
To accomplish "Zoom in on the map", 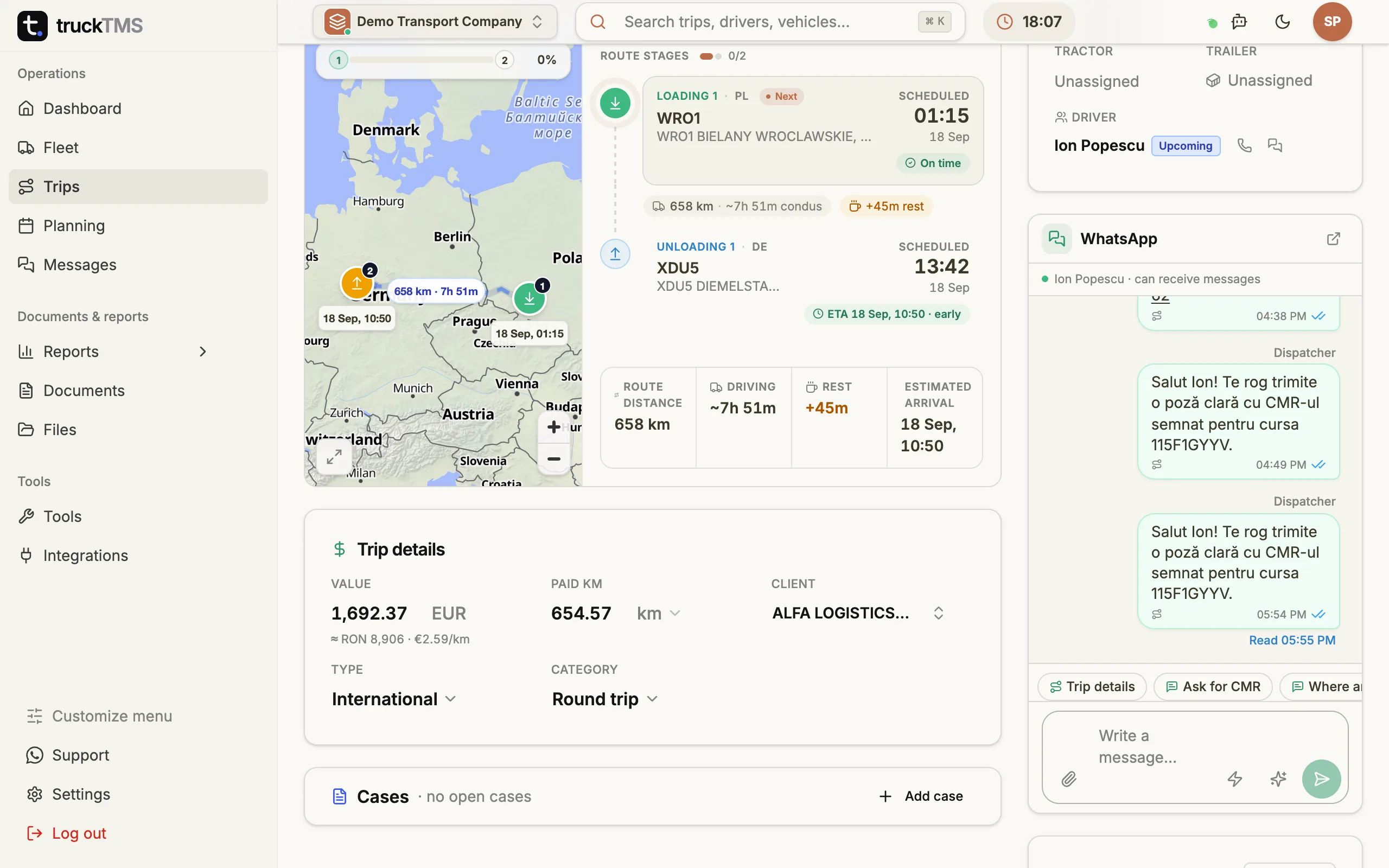I will [x=554, y=427].
